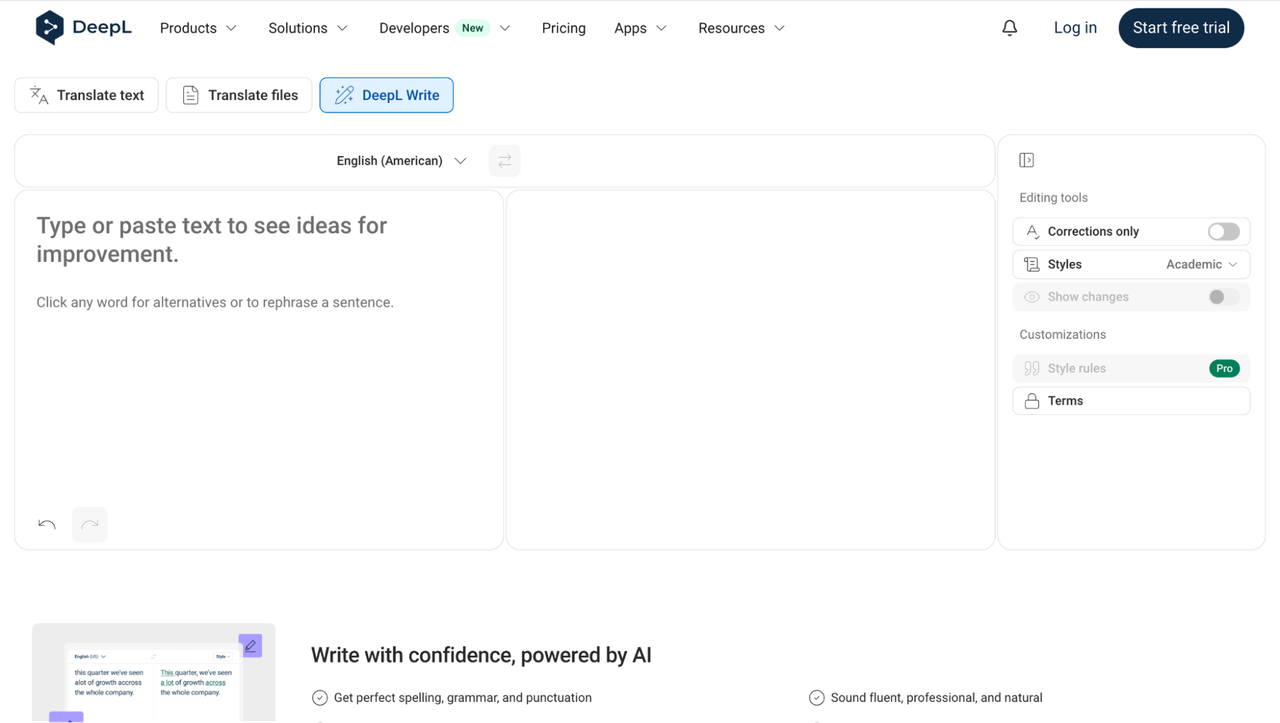Open the English (American) language dropdown

(402, 161)
